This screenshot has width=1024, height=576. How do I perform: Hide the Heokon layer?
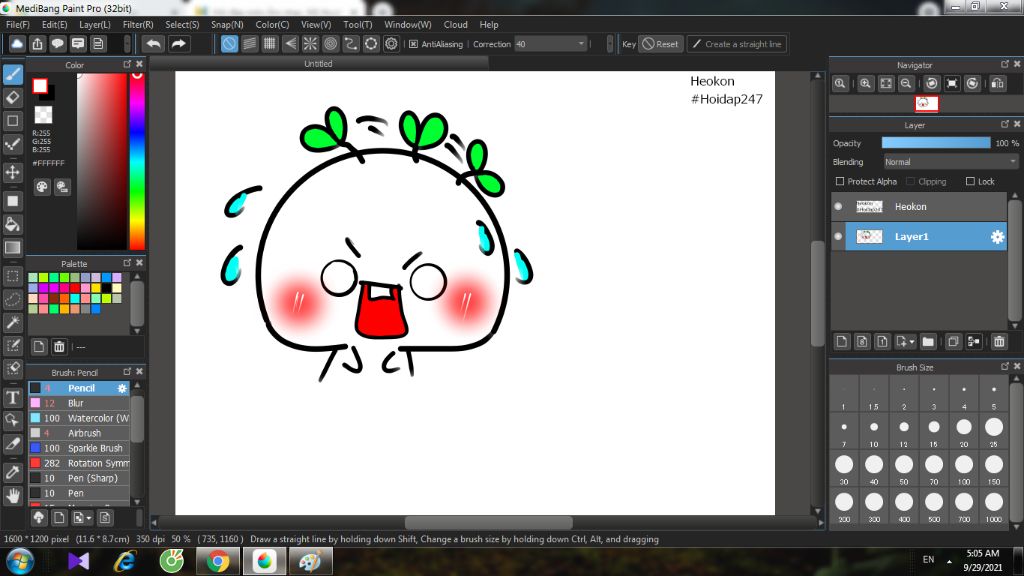tap(839, 206)
